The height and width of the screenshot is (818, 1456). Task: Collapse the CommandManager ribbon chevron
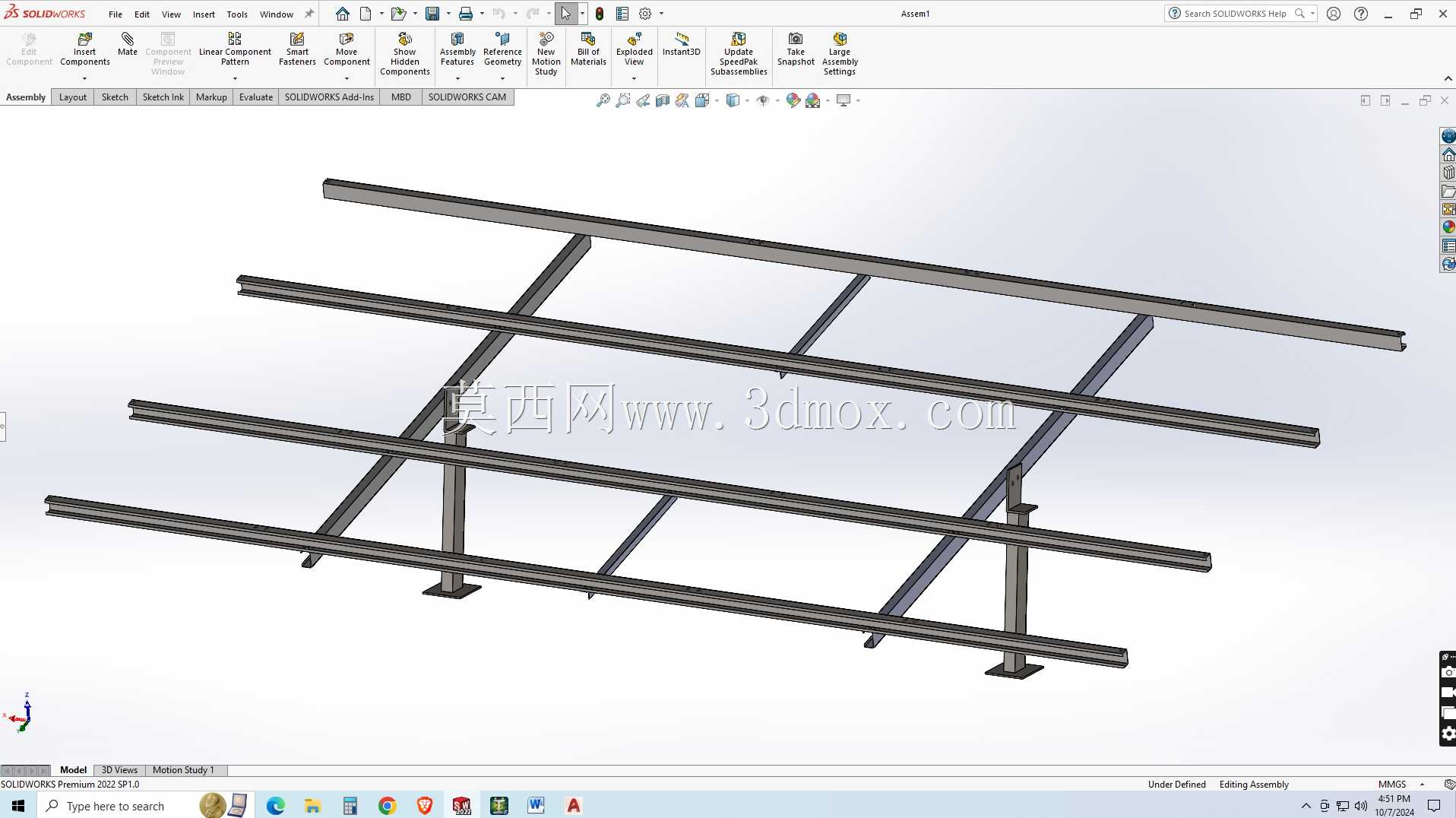coord(1448,78)
